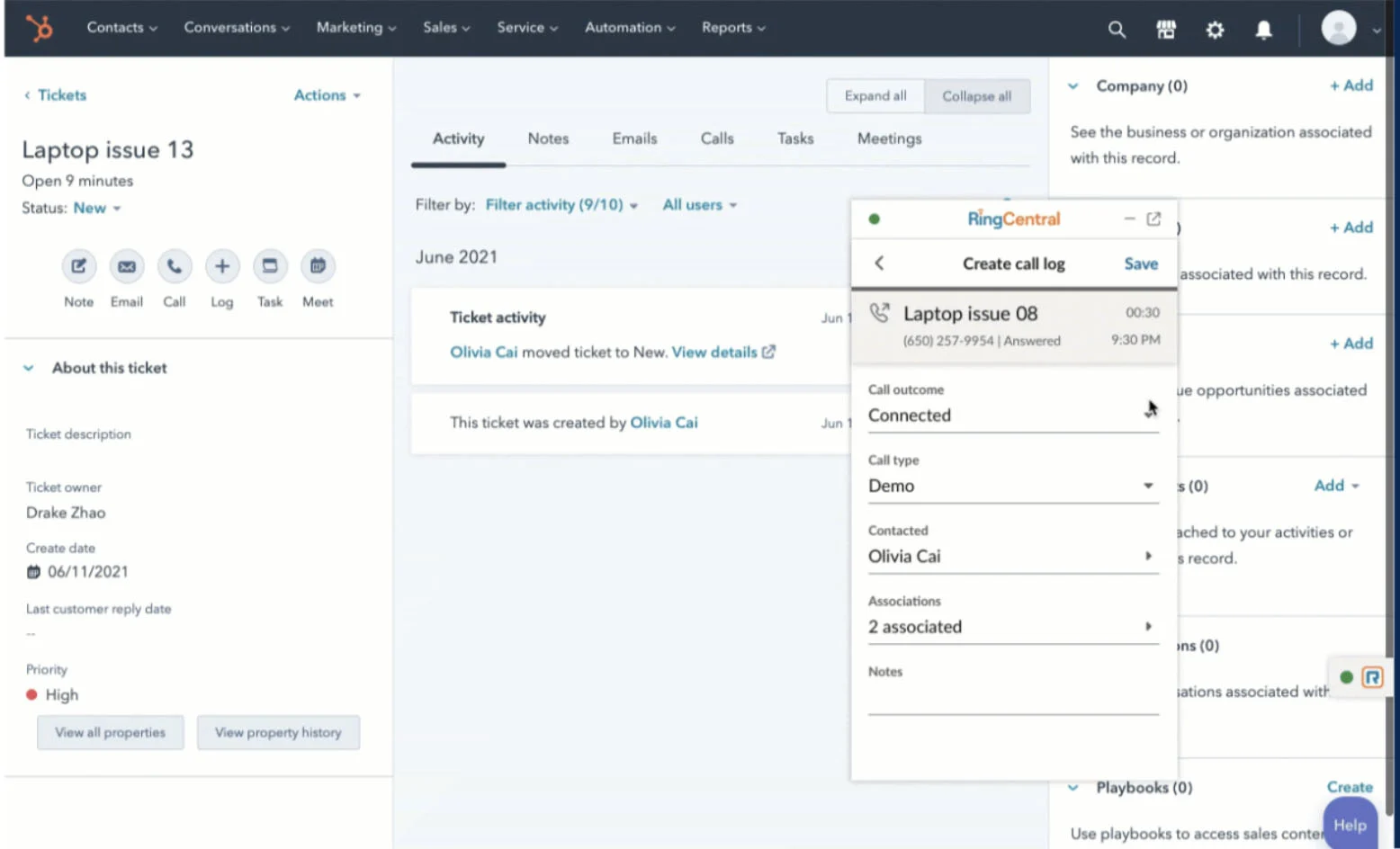Open the Contacts menu
The image size is (1400, 849).
coord(121,27)
